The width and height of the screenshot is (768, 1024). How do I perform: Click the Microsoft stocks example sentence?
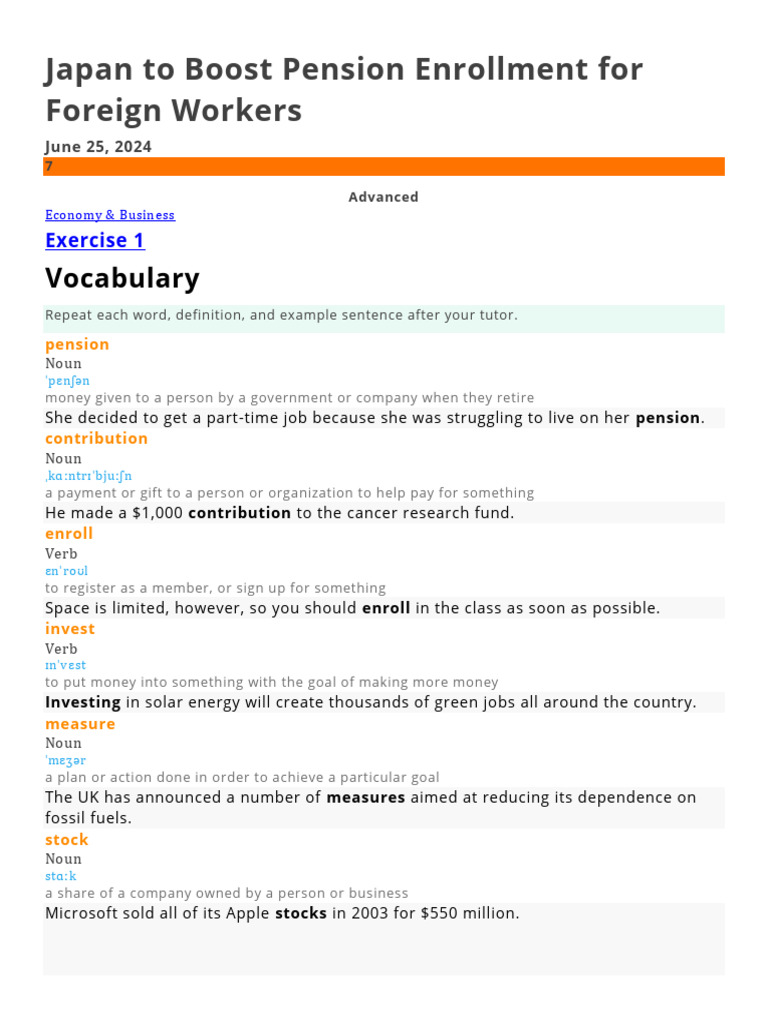click(282, 913)
